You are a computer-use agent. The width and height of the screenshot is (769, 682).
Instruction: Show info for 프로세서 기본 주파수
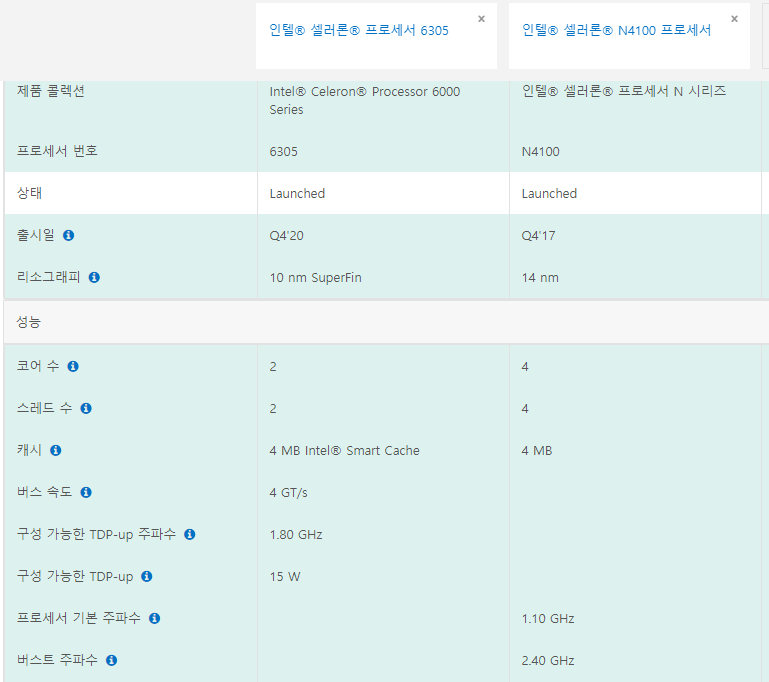click(x=154, y=618)
